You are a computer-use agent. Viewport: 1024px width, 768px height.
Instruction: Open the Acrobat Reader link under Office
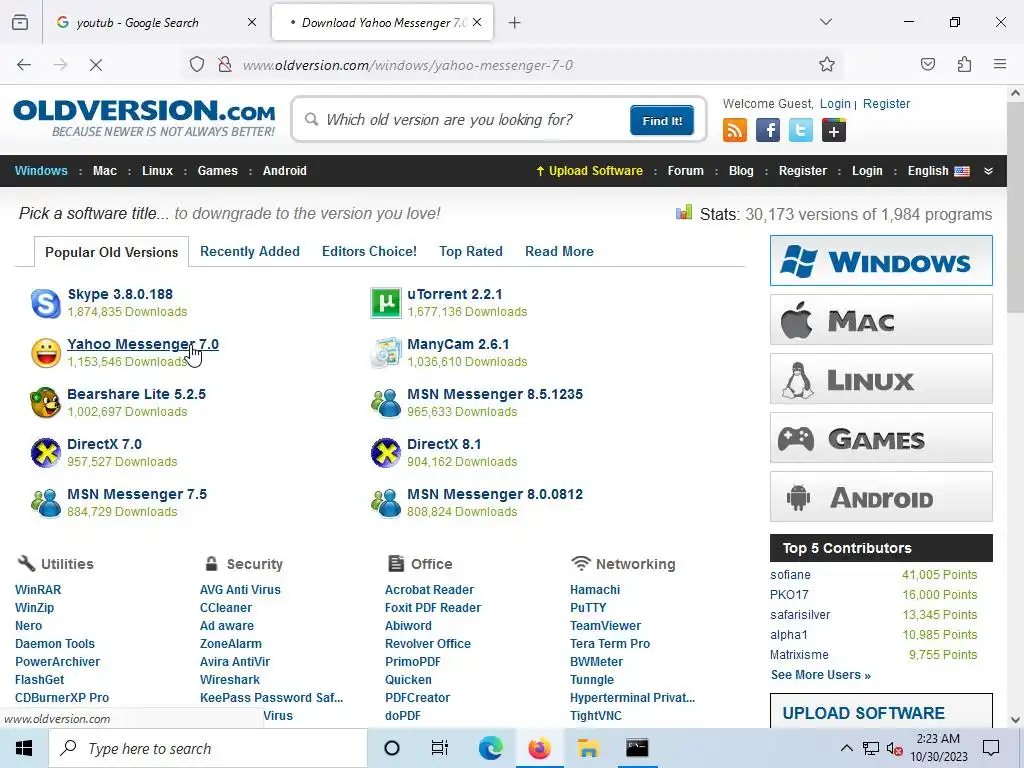point(429,590)
